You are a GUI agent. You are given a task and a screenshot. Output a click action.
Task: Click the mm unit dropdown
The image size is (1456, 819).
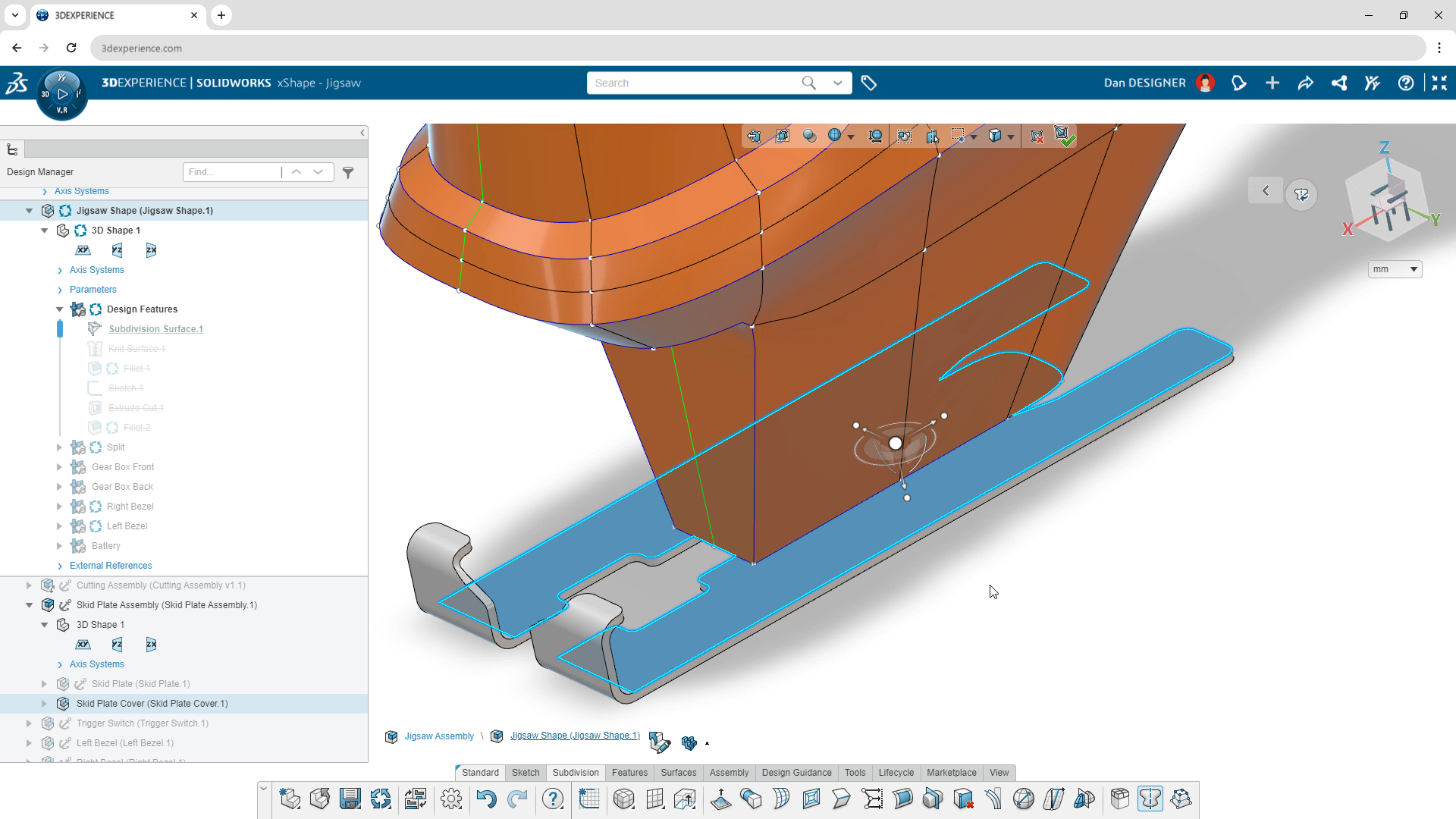[x=1395, y=269]
